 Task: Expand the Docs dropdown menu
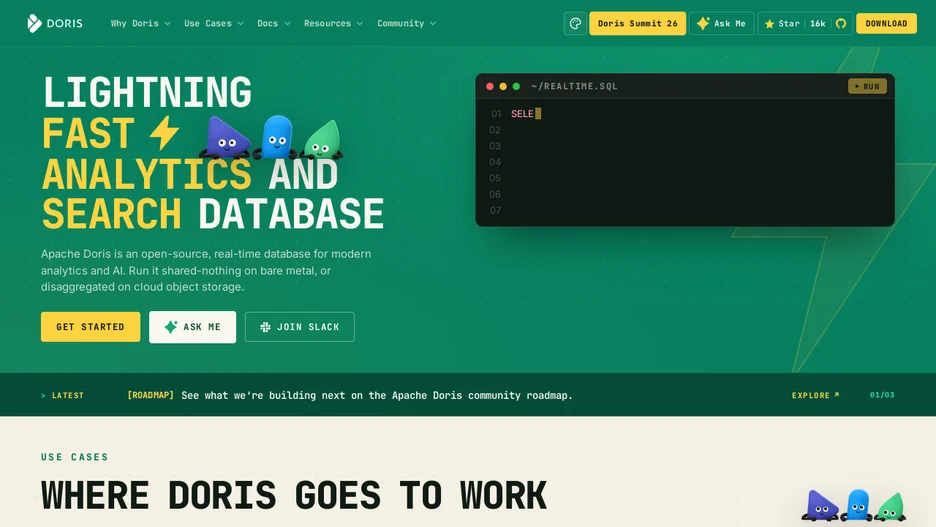[274, 23]
